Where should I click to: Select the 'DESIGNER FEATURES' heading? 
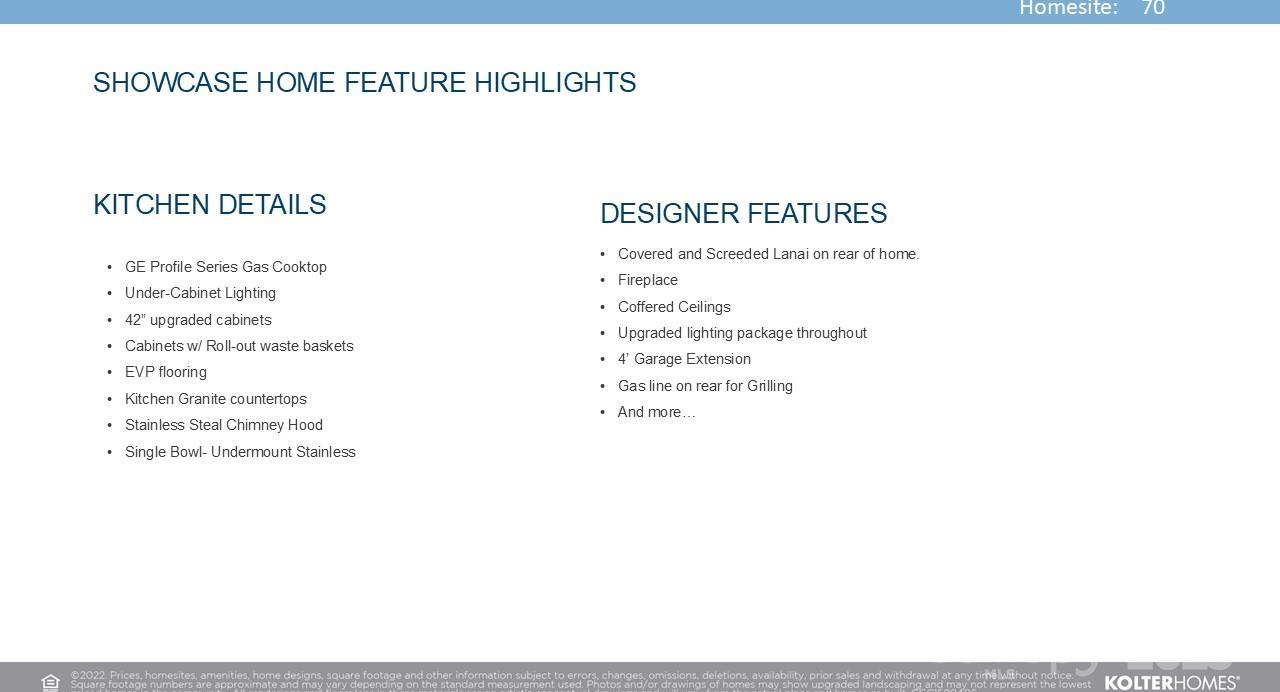(x=744, y=213)
